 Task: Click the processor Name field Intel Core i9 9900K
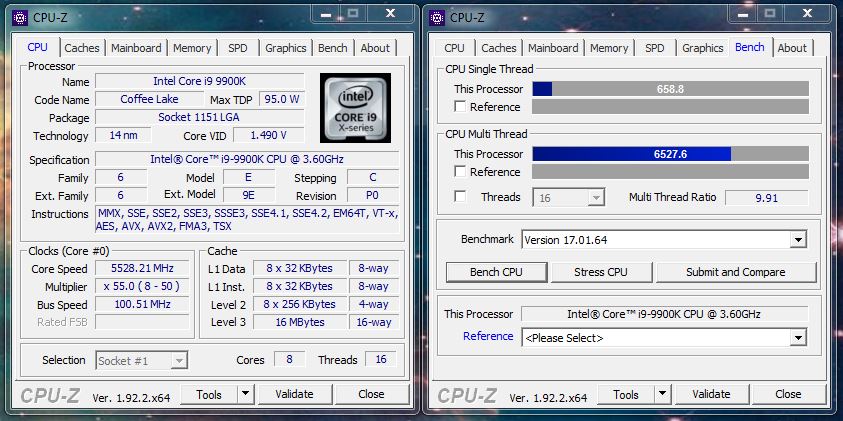point(199,81)
